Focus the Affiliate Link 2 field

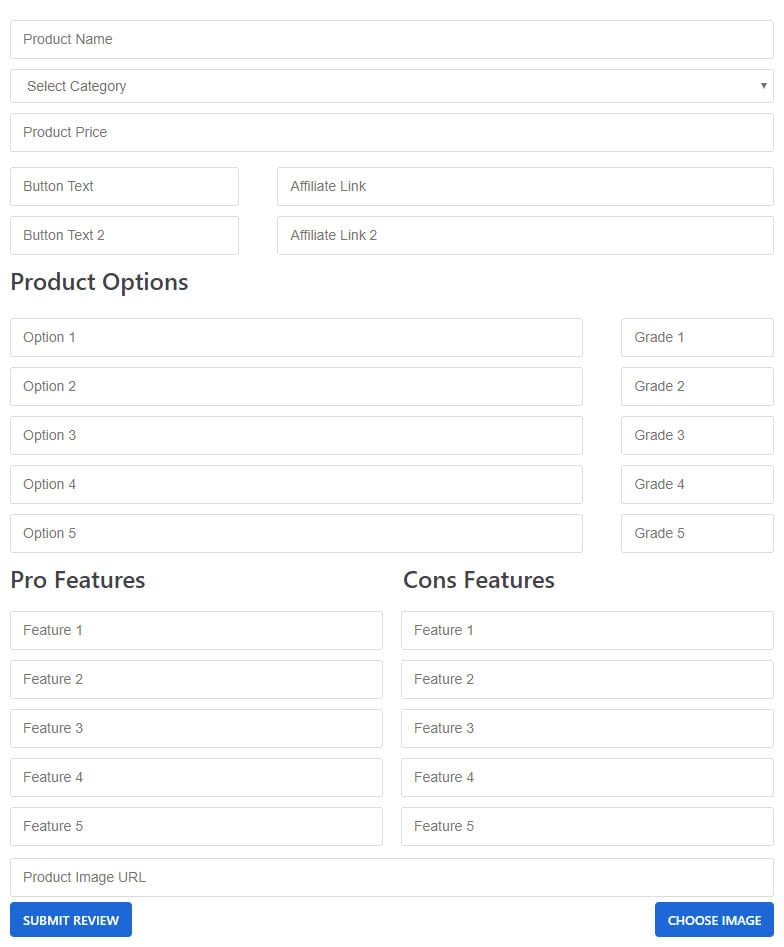[525, 236]
